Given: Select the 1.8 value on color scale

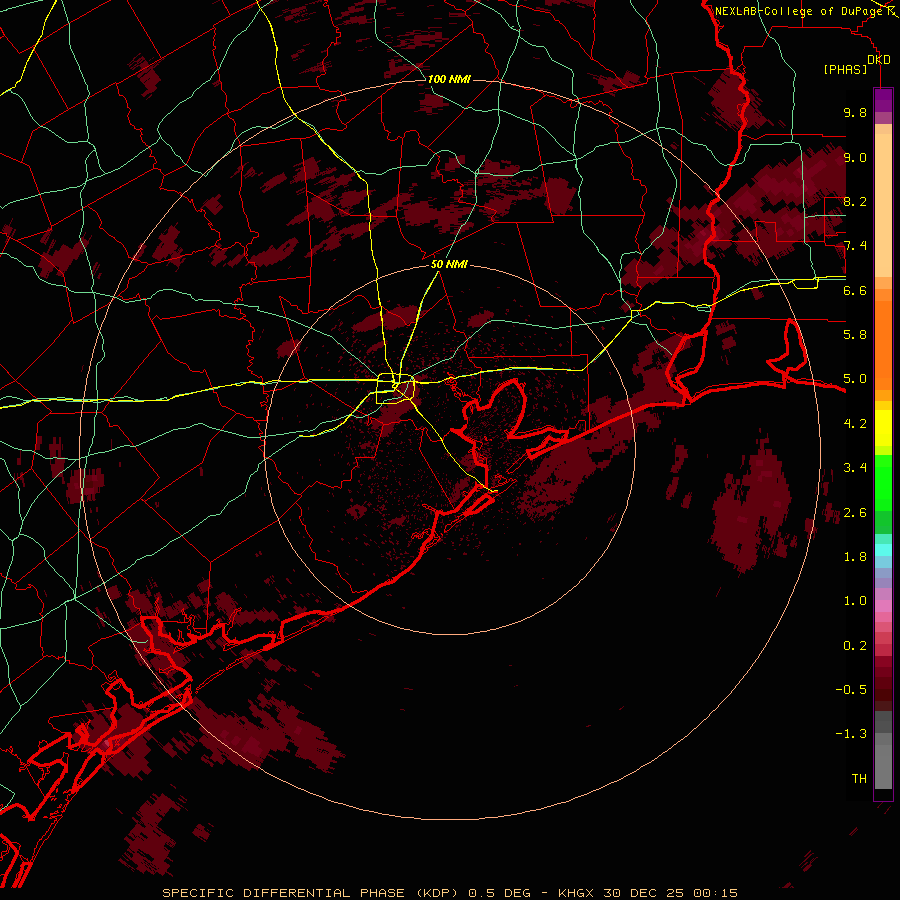Looking at the screenshot, I should pos(855,556).
